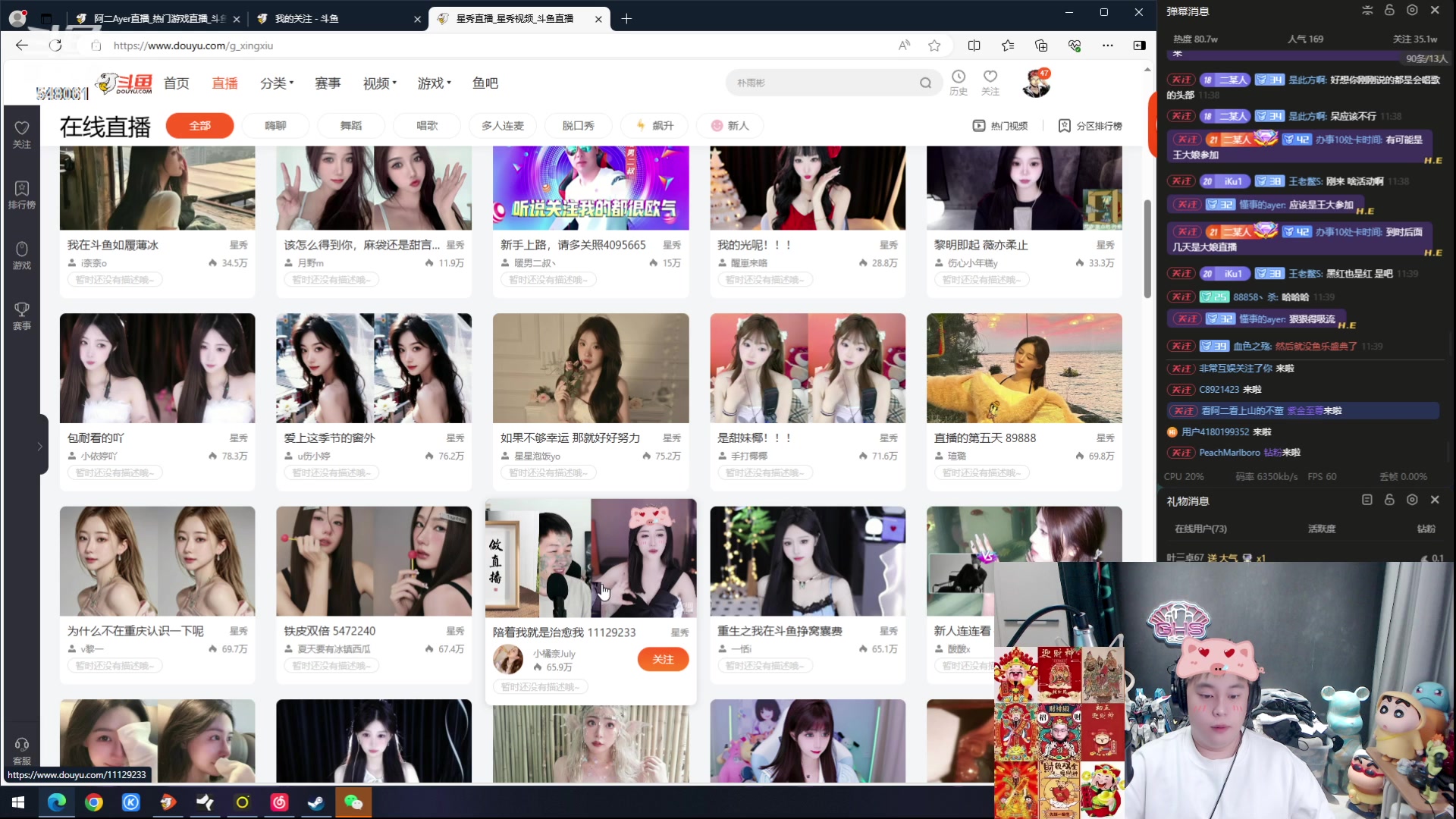Select the 嗨聊 category filter
The image size is (1456, 819).
pos(275,126)
